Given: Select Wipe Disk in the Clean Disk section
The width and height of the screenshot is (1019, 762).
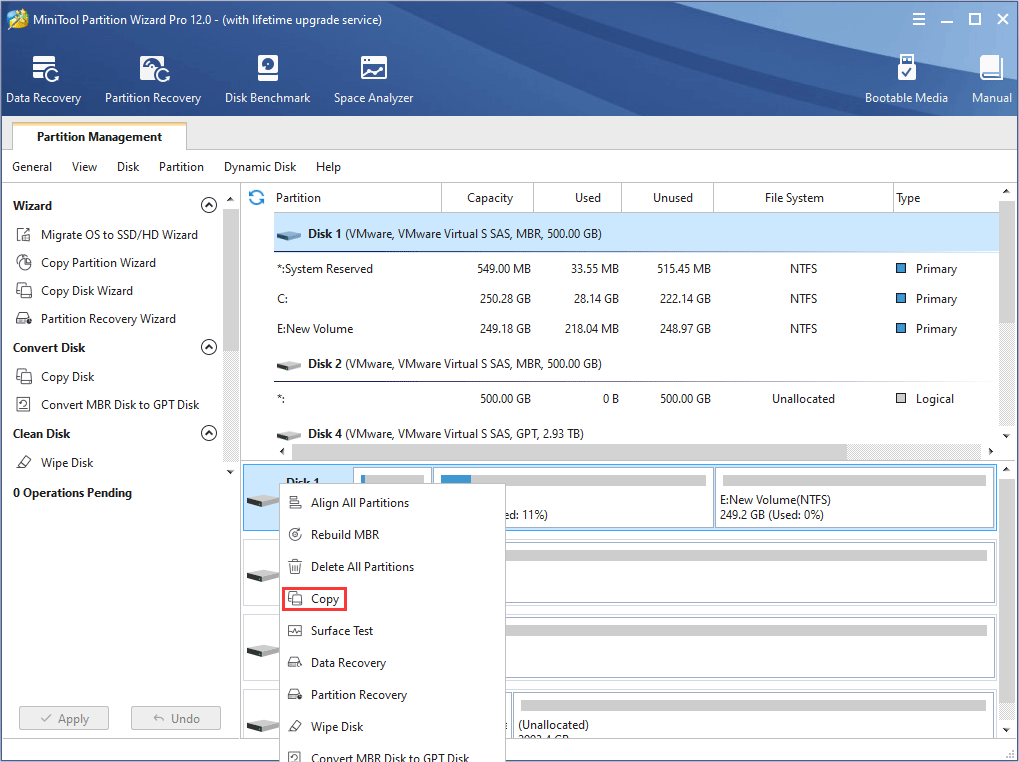Looking at the screenshot, I should [x=67, y=463].
